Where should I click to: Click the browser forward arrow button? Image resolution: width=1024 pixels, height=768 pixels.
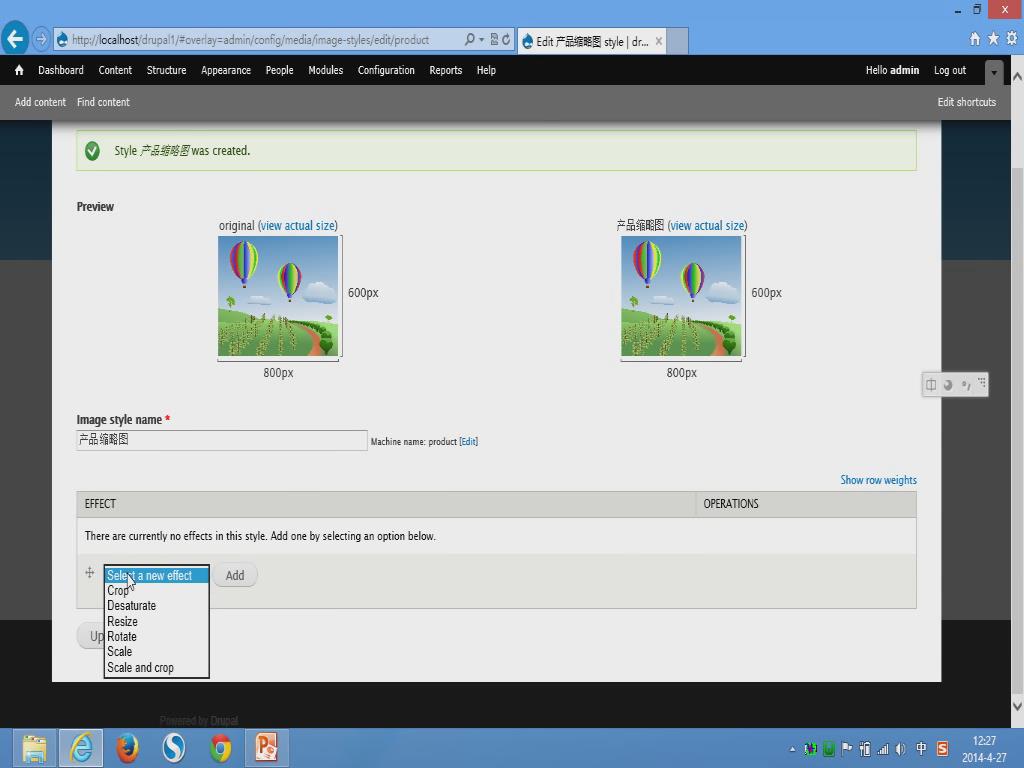pyautogui.click(x=40, y=40)
